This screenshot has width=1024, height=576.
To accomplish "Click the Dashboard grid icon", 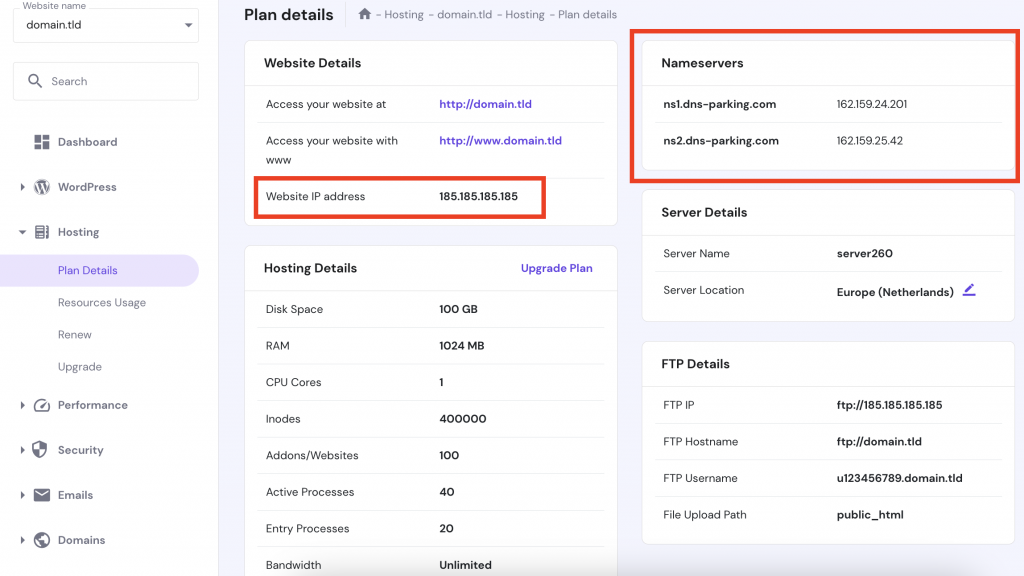I will click(42, 142).
